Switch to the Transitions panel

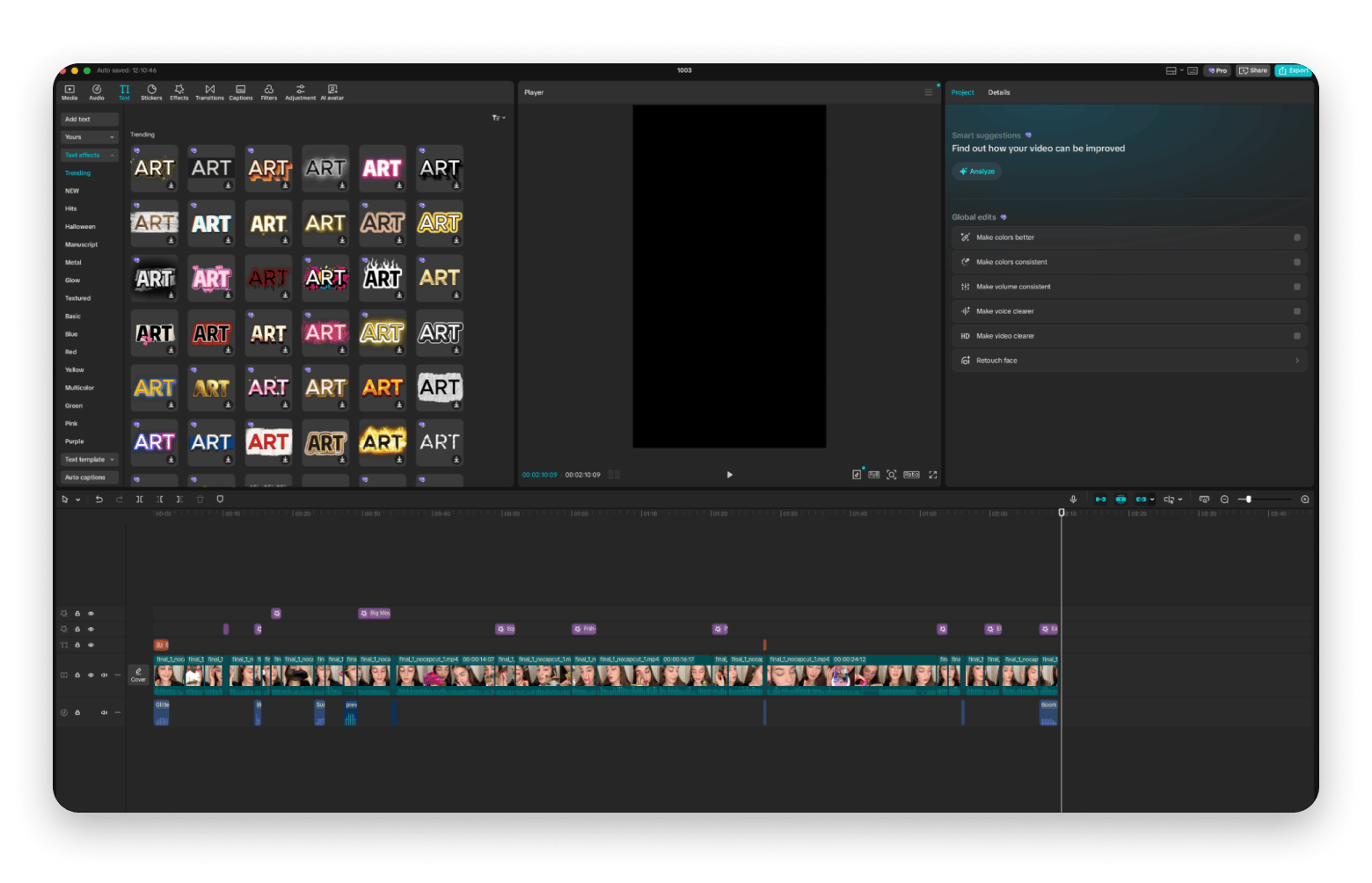(x=209, y=92)
